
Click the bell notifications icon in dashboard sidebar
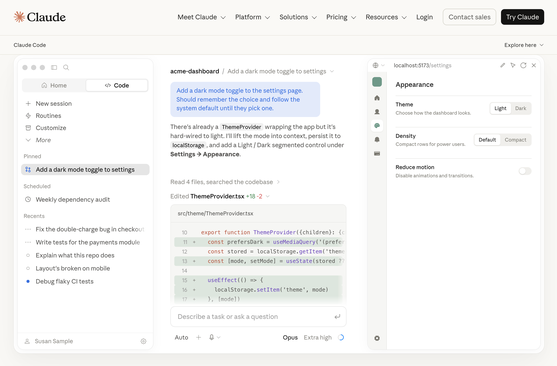click(x=377, y=139)
